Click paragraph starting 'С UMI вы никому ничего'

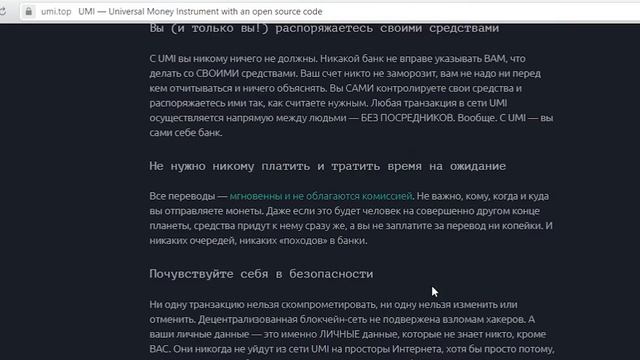click(x=351, y=96)
